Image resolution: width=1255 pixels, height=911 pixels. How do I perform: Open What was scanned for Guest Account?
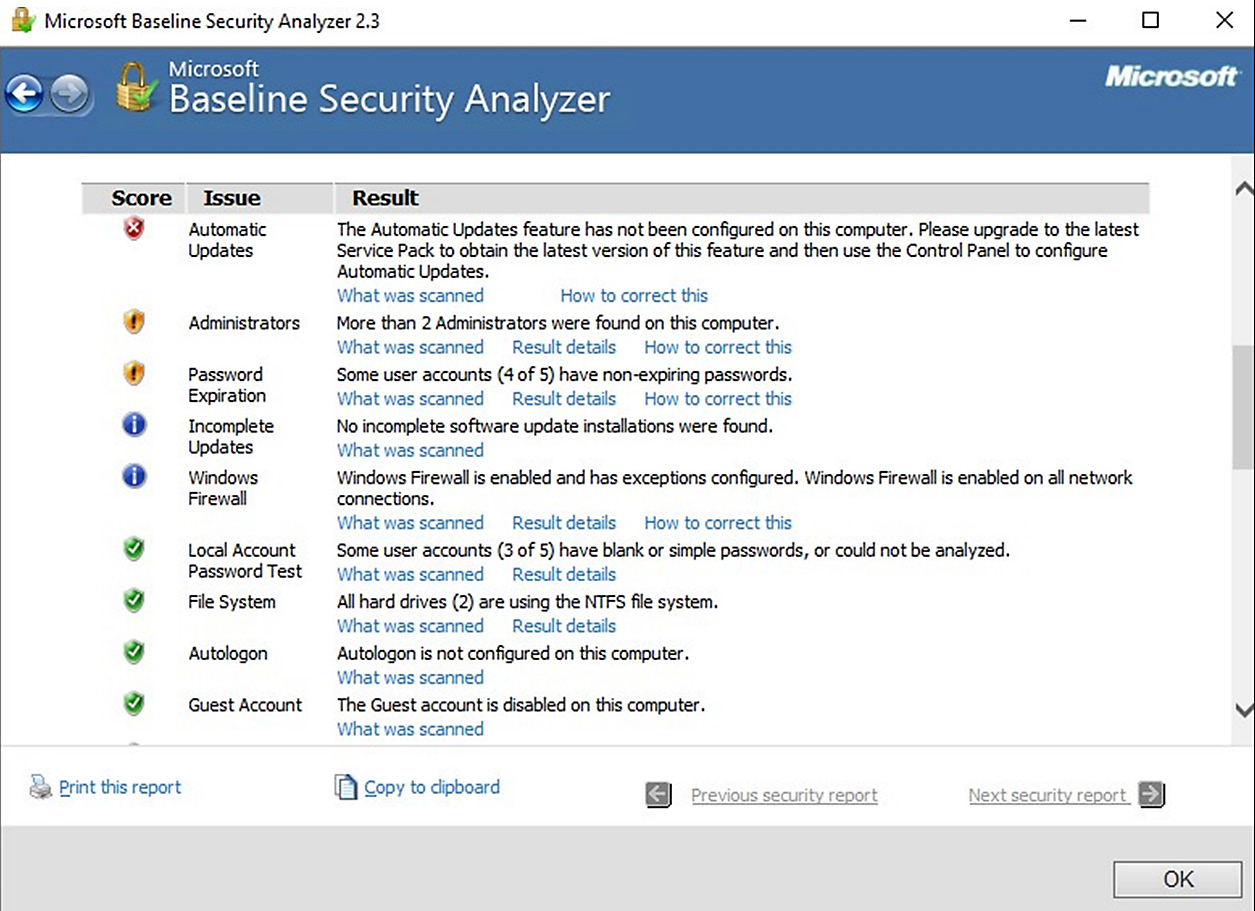click(x=410, y=729)
